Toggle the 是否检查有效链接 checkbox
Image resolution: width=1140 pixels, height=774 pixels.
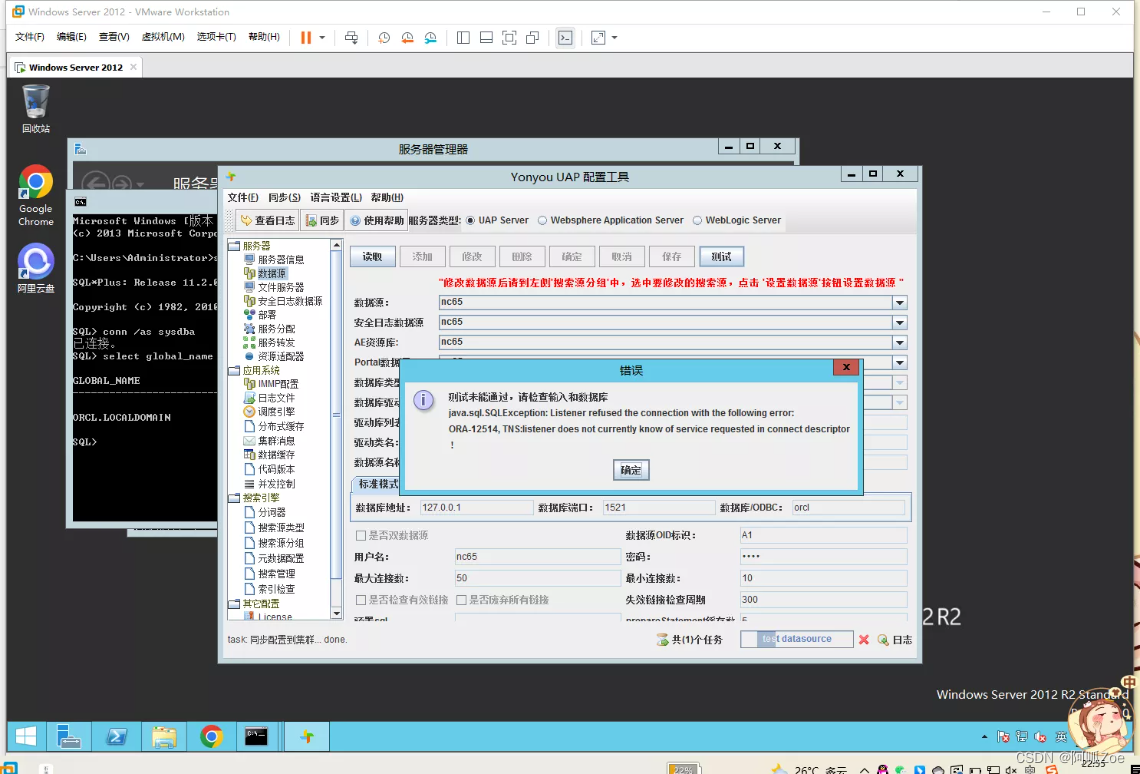click(361, 600)
